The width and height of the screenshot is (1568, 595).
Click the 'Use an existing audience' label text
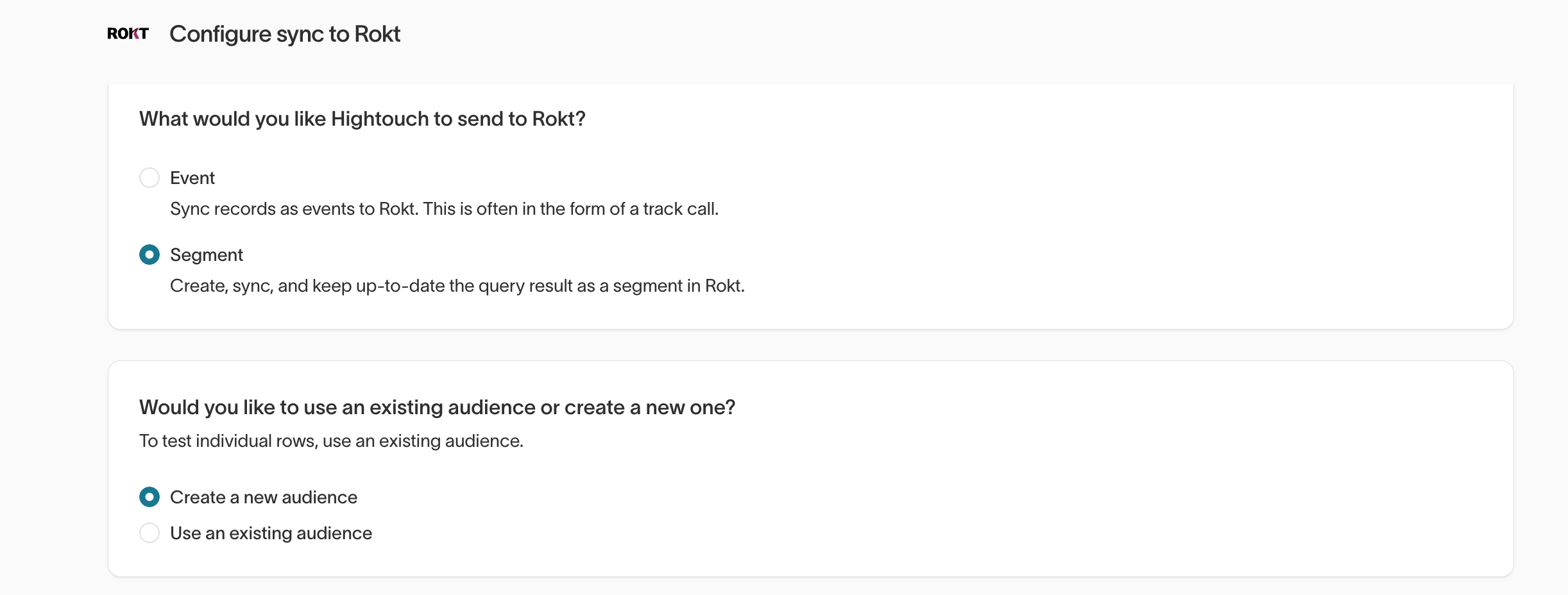click(271, 533)
